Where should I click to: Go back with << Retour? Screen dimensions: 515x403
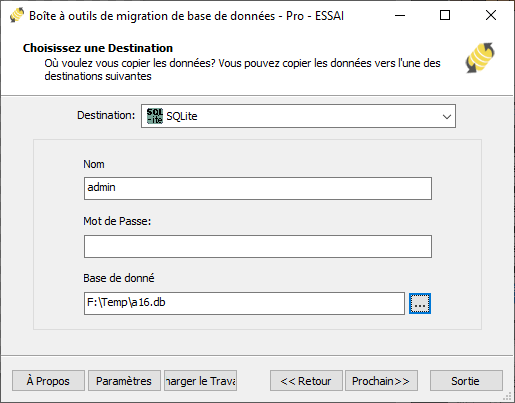[306, 380]
